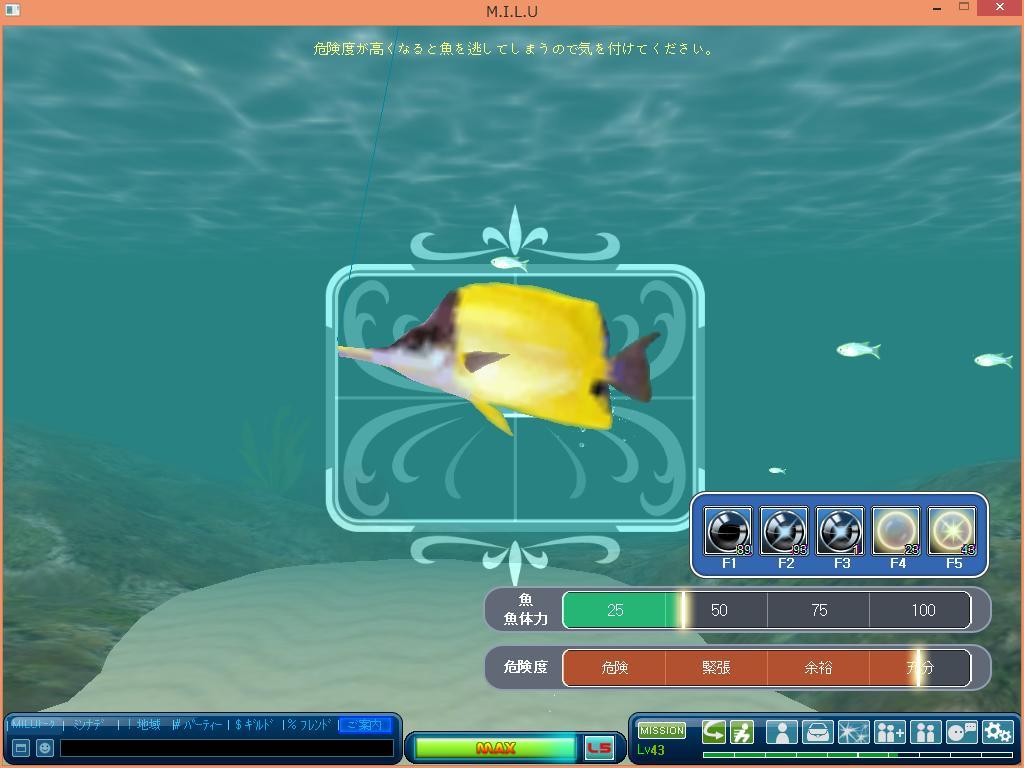Minimize the M.I.L.U window

click(x=938, y=9)
